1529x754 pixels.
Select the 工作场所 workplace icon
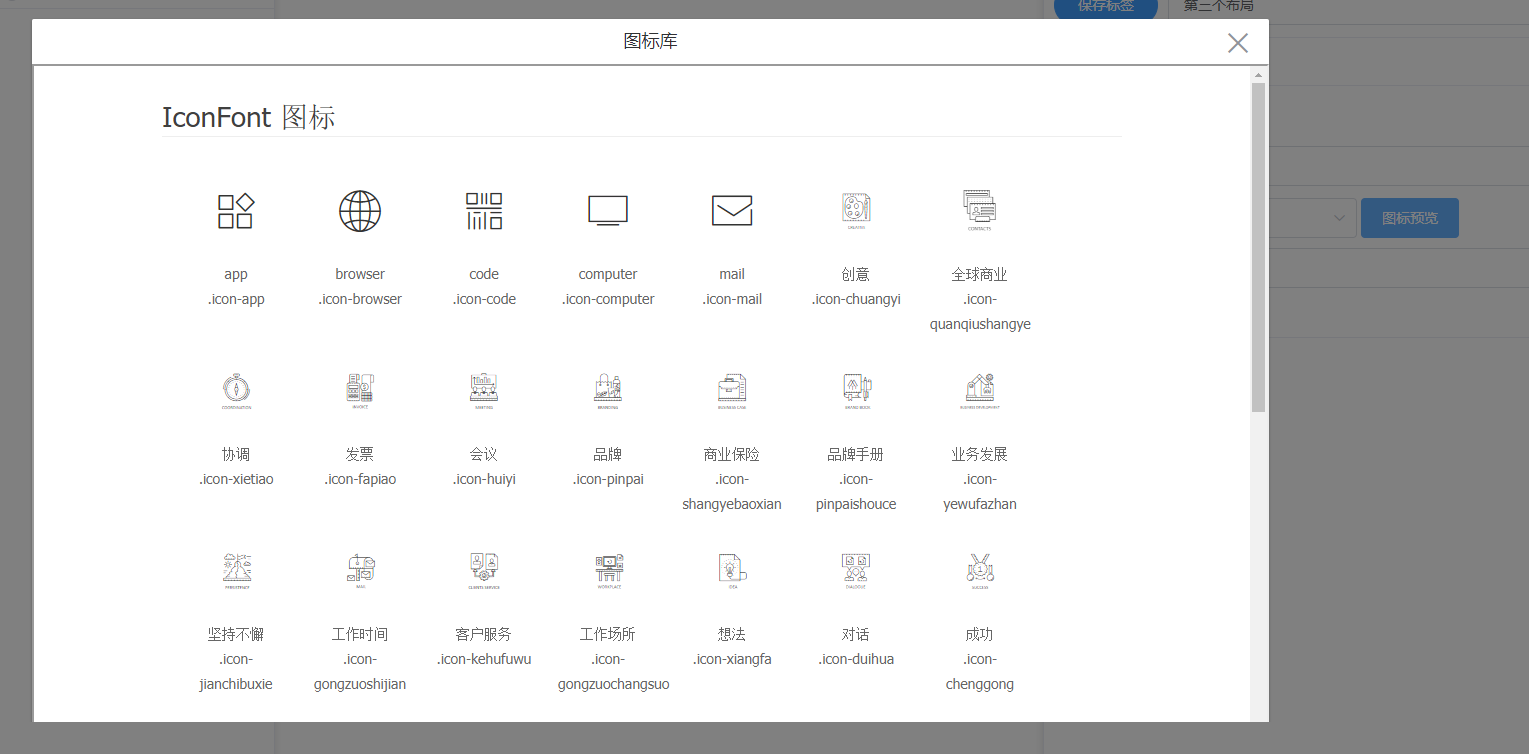click(608, 571)
